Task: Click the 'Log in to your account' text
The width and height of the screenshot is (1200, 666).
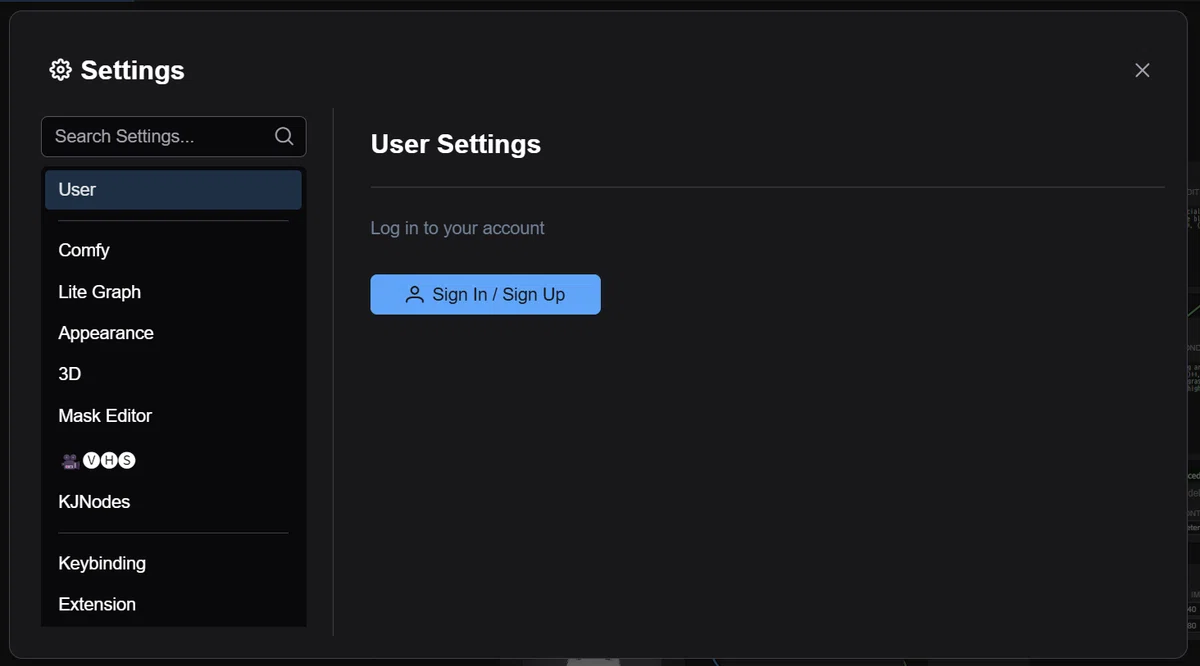Action: coord(457,228)
